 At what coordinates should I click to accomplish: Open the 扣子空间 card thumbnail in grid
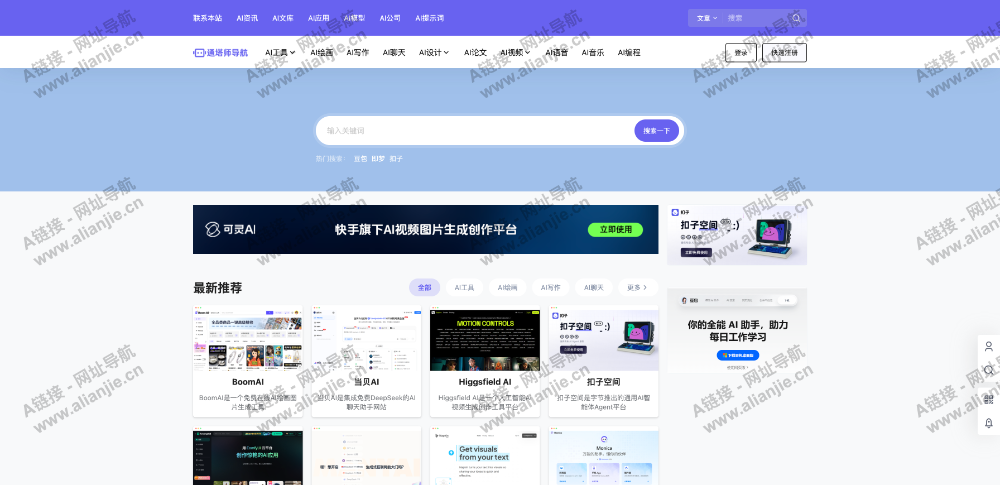tap(603, 338)
